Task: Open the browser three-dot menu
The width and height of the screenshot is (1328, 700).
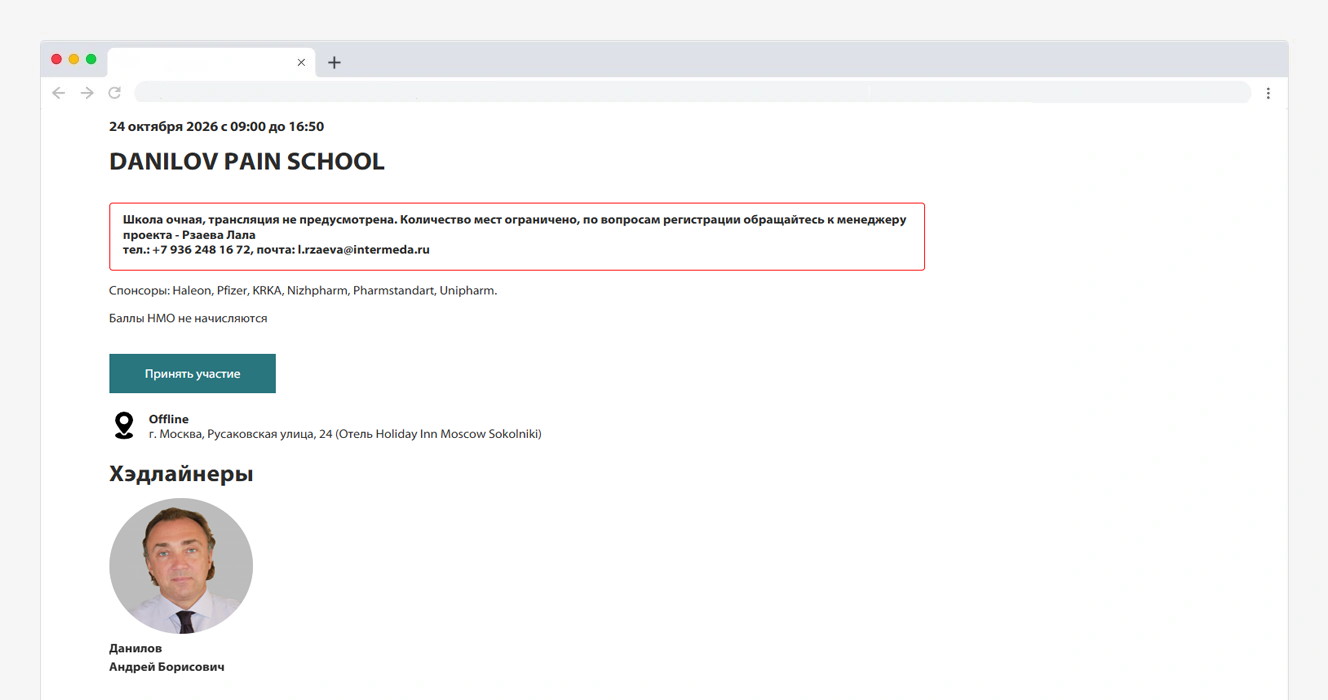Action: tap(1268, 93)
